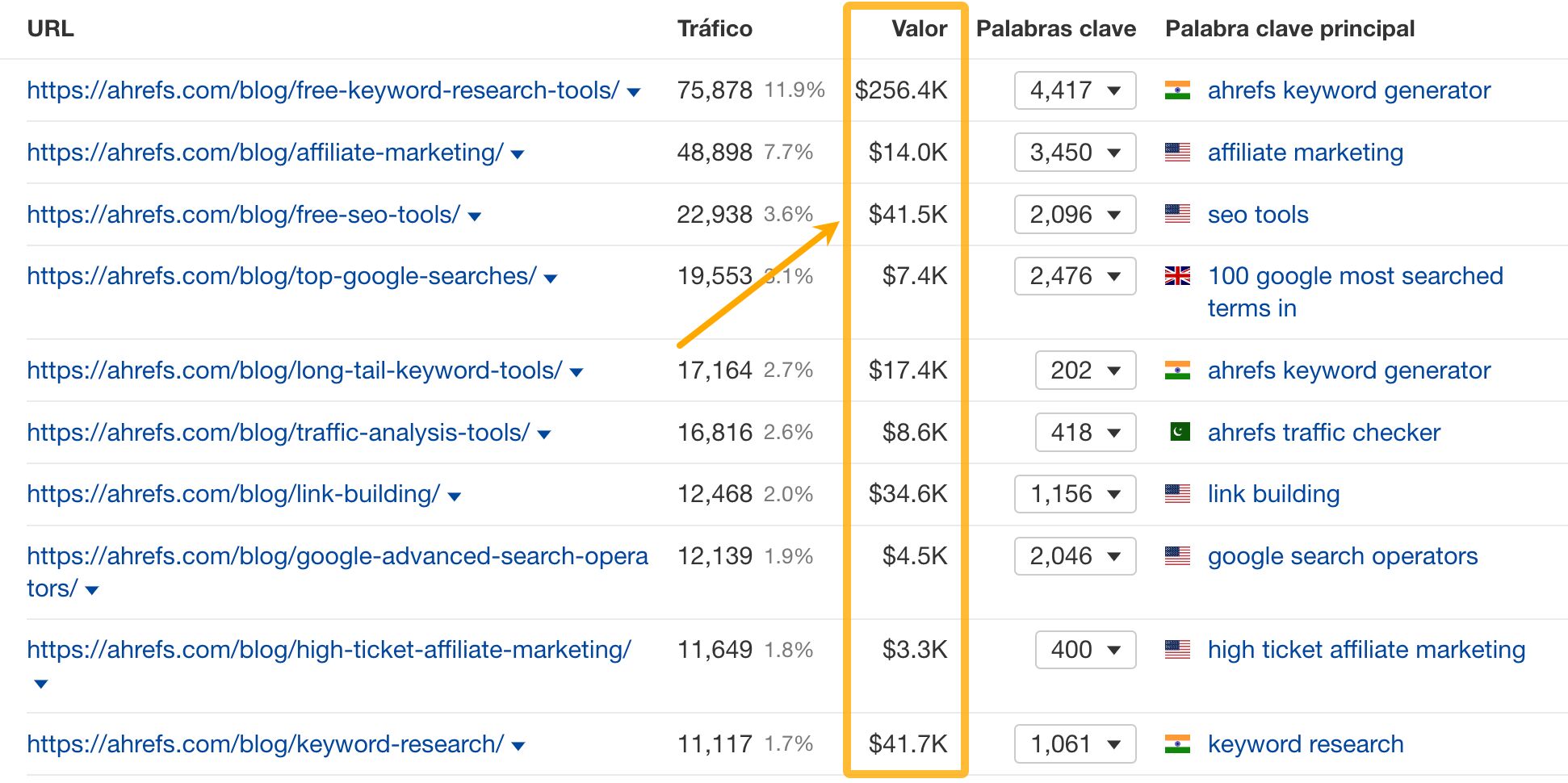Expand the caret next to the high-ticket-affiliate-marketing URL
Viewport: 1568px width, 783px height.
(40, 683)
